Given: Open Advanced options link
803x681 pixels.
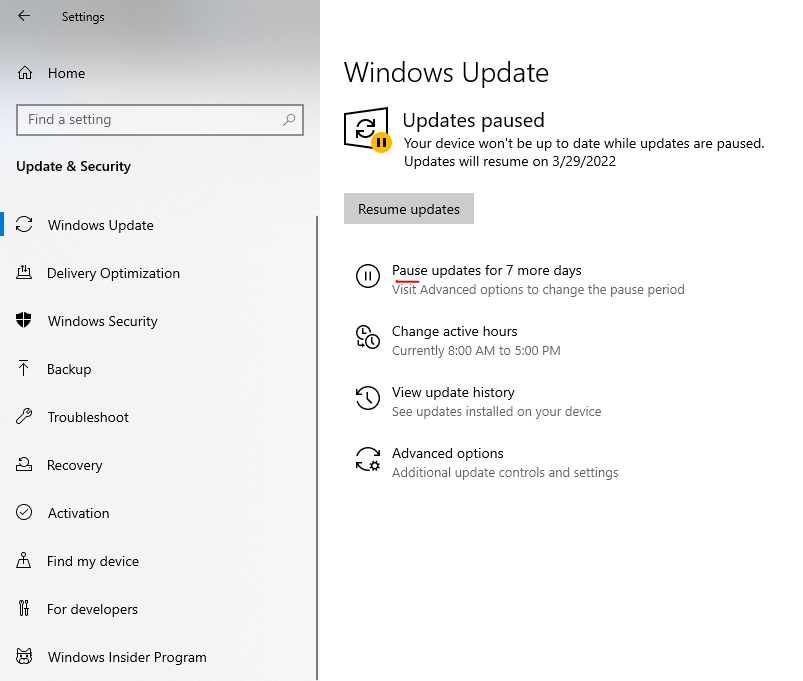Looking at the screenshot, I should pyautogui.click(x=448, y=453).
